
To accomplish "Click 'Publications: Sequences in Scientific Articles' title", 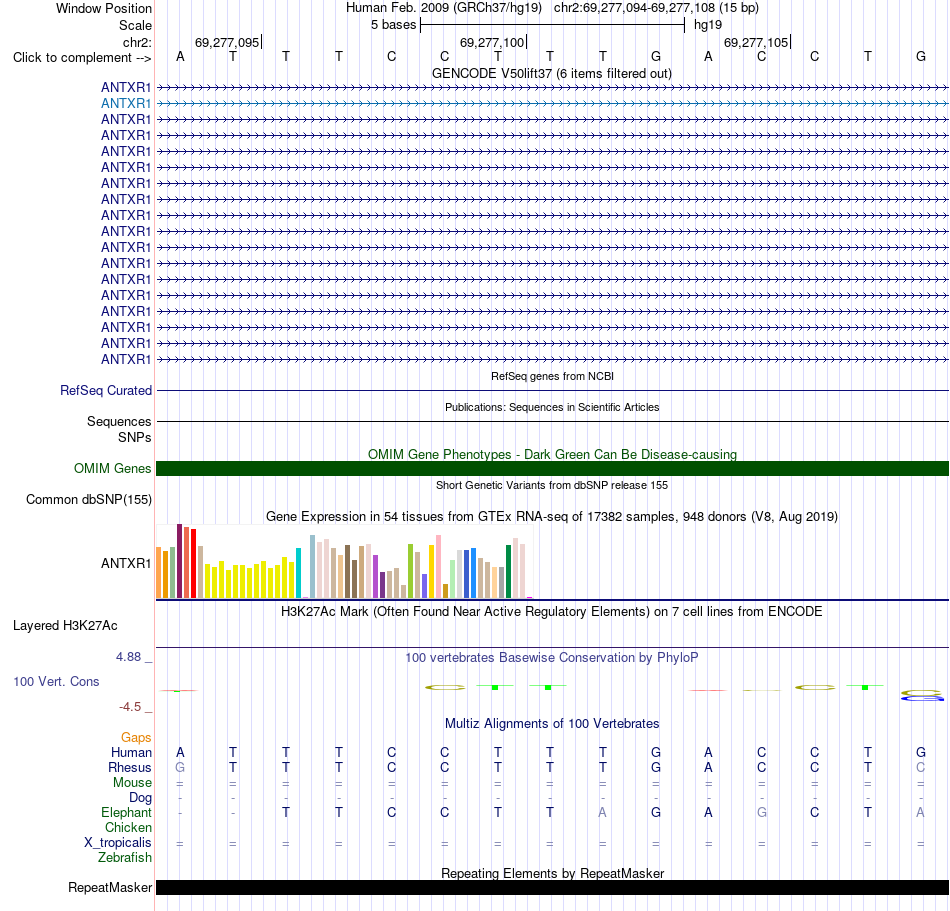I will click(x=552, y=407).
